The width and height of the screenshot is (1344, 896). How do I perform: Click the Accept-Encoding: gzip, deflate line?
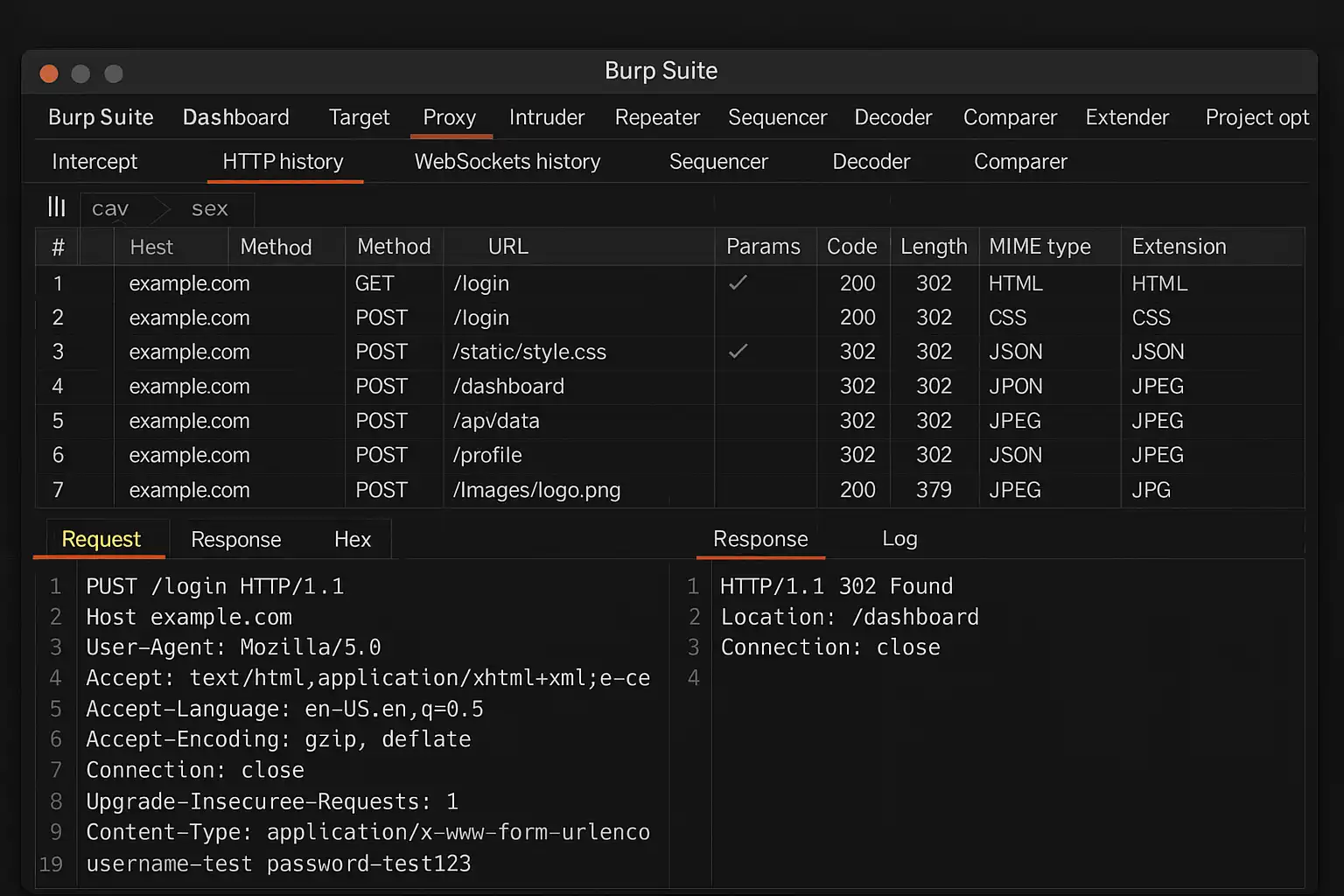pyautogui.click(x=278, y=739)
